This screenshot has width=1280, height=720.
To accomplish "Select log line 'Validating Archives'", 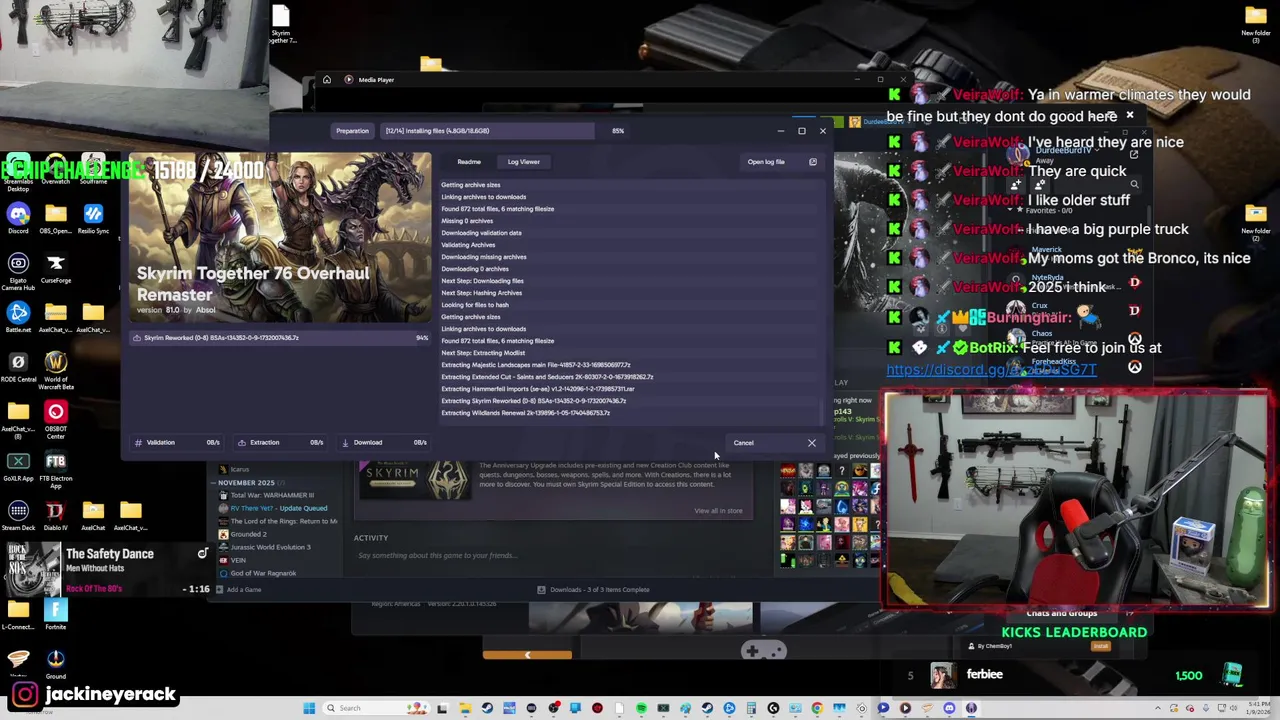I will point(468,245).
